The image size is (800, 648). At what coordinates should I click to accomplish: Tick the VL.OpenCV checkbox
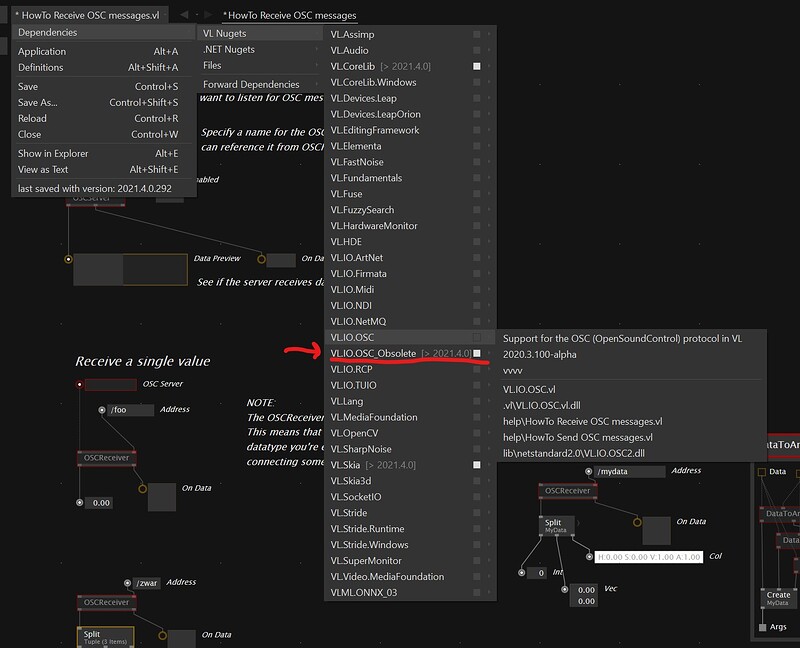pos(477,433)
